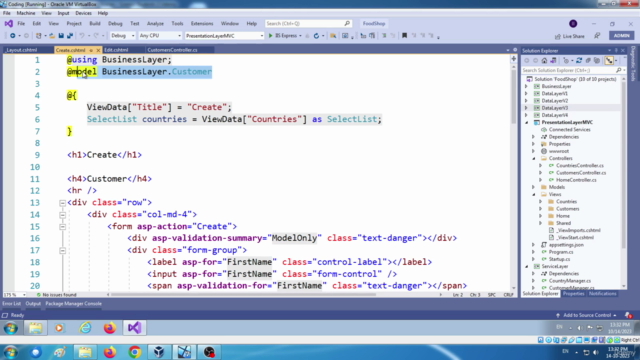The height and width of the screenshot is (360, 640).
Task: Open the Build menu
Action: point(95,24)
